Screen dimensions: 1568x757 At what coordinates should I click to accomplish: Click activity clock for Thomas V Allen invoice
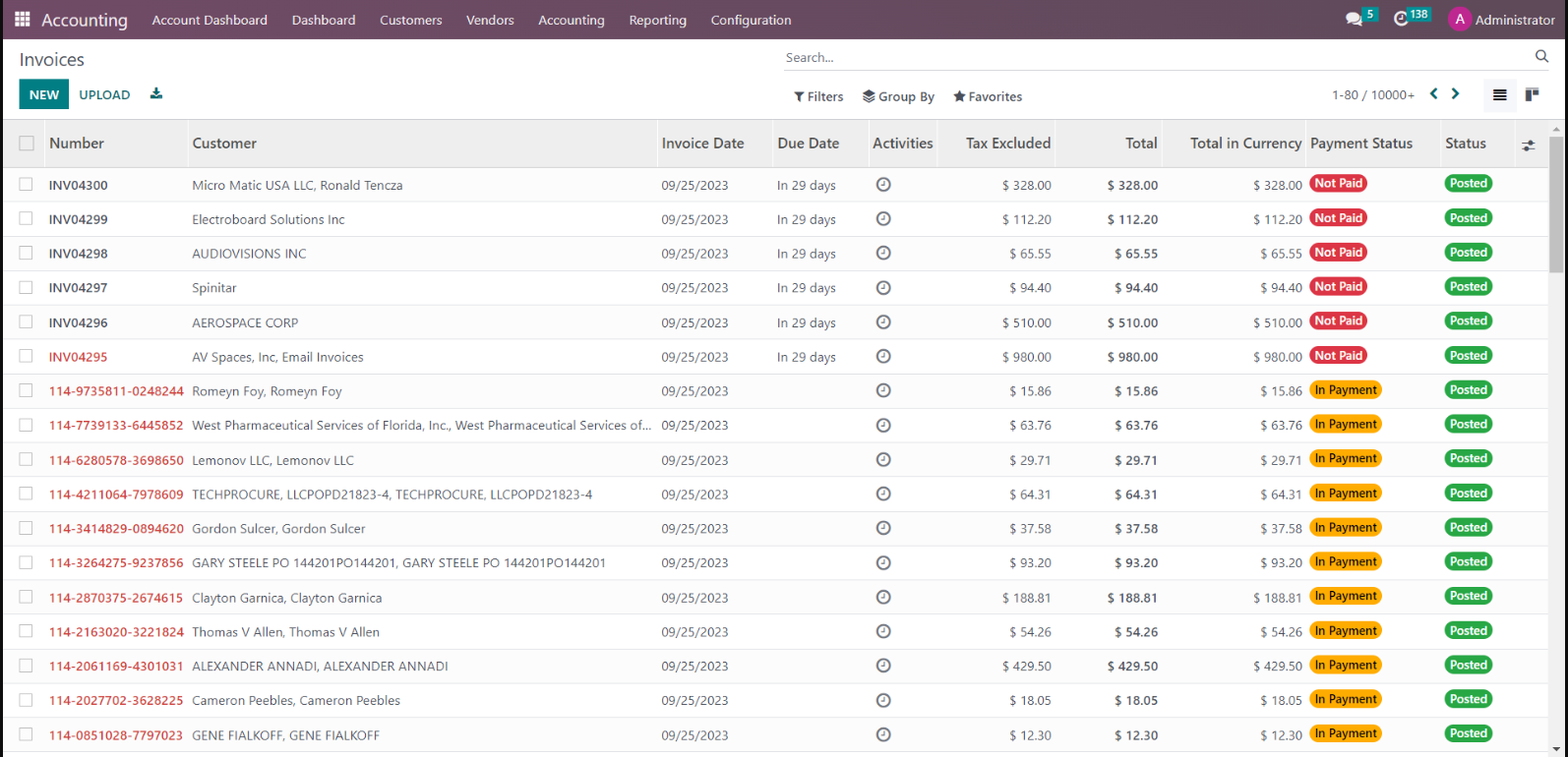[883, 632]
